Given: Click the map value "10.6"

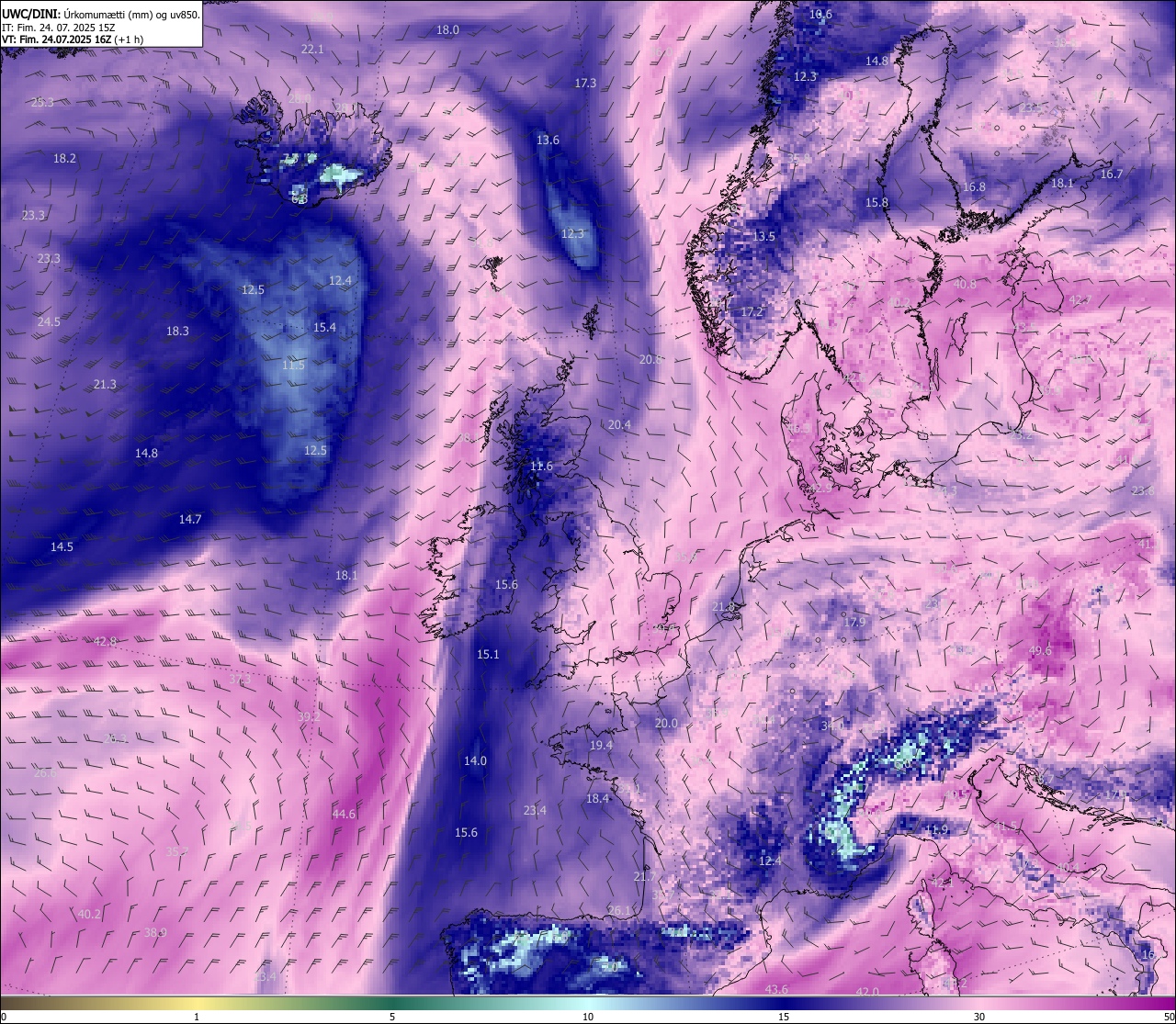Looking at the screenshot, I should [820, 14].
